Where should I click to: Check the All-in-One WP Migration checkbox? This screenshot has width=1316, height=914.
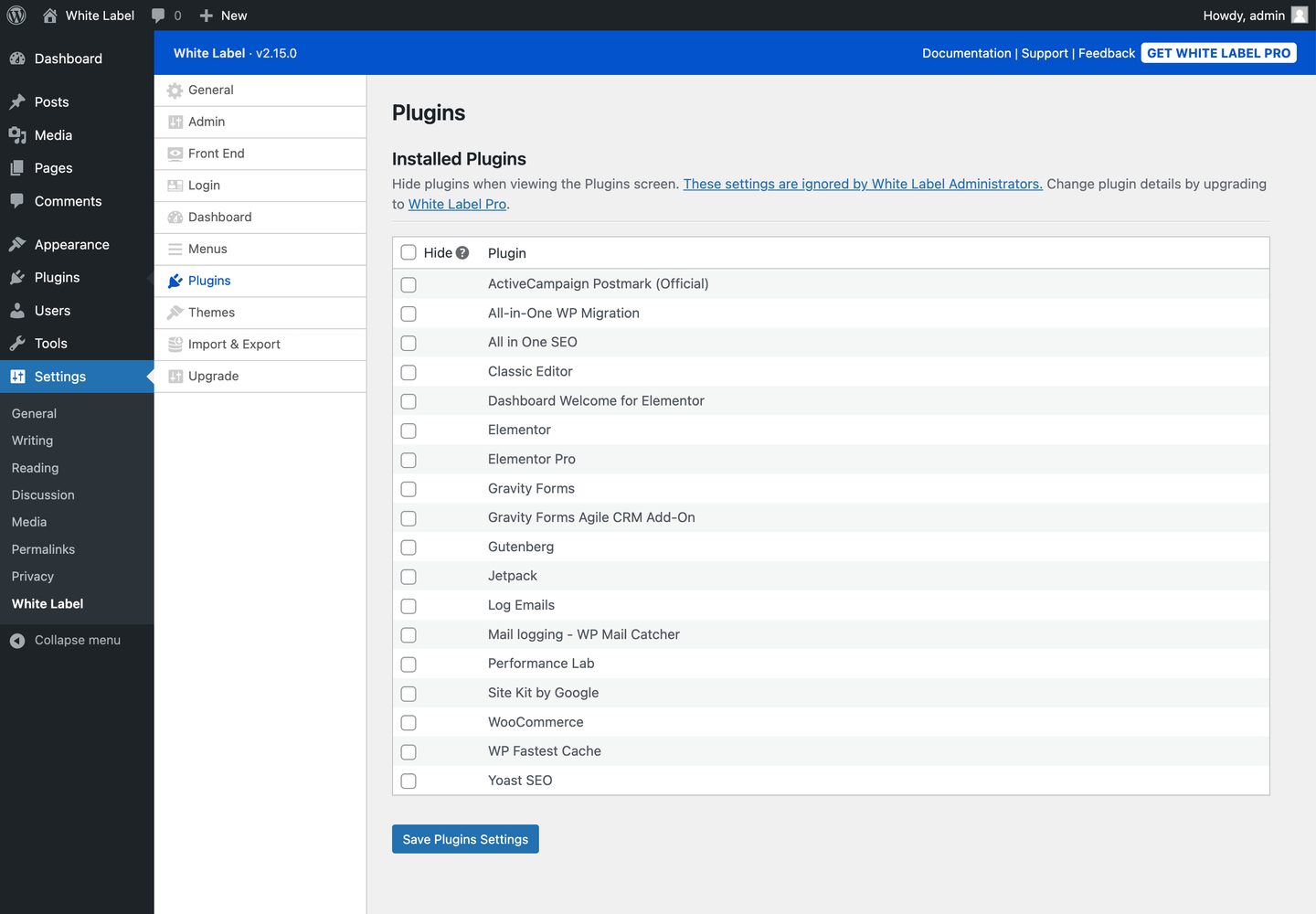[409, 314]
